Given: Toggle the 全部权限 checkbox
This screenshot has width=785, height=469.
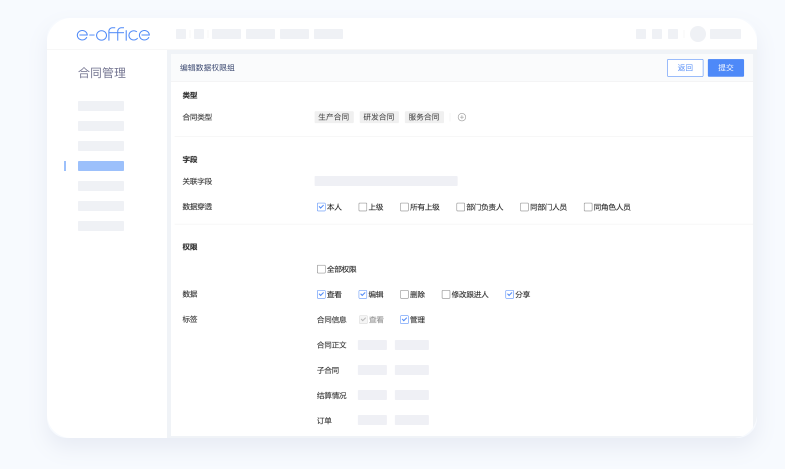Looking at the screenshot, I should click(321, 269).
